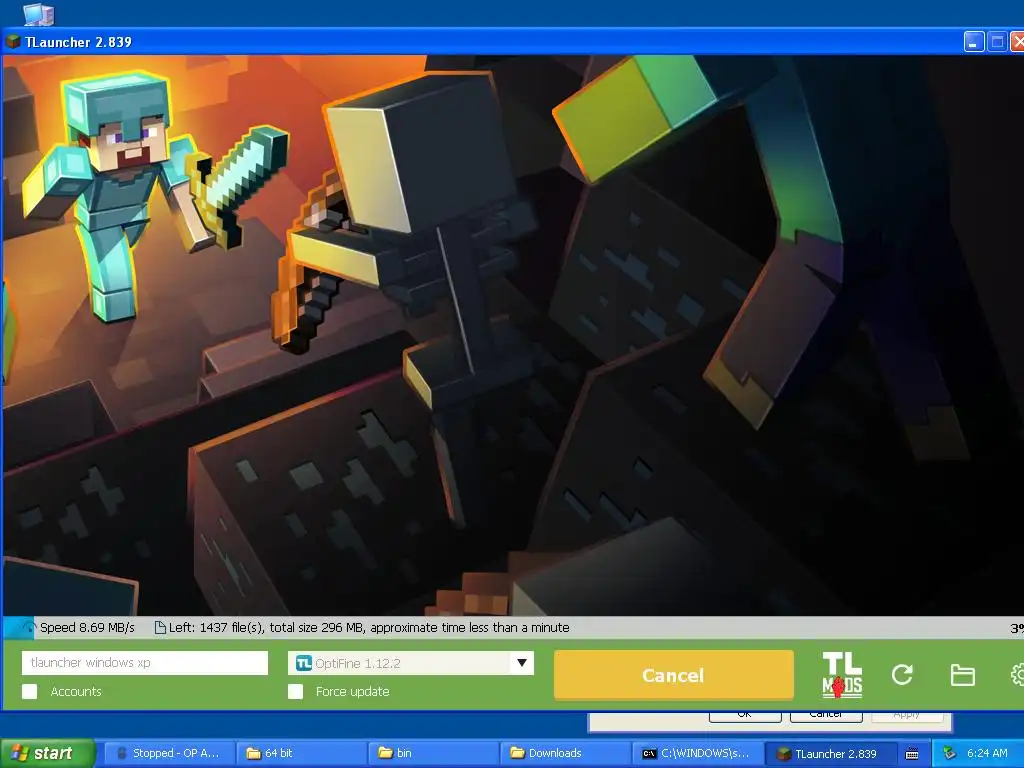Minimize the TLauncher window
This screenshot has height=768, width=1024.
[974, 42]
